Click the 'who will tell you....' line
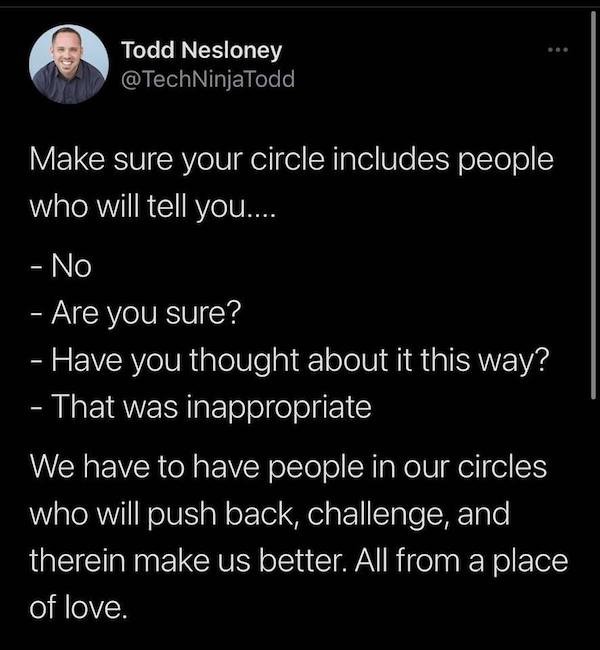The width and height of the screenshot is (600, 650). (x=152, y=207)
